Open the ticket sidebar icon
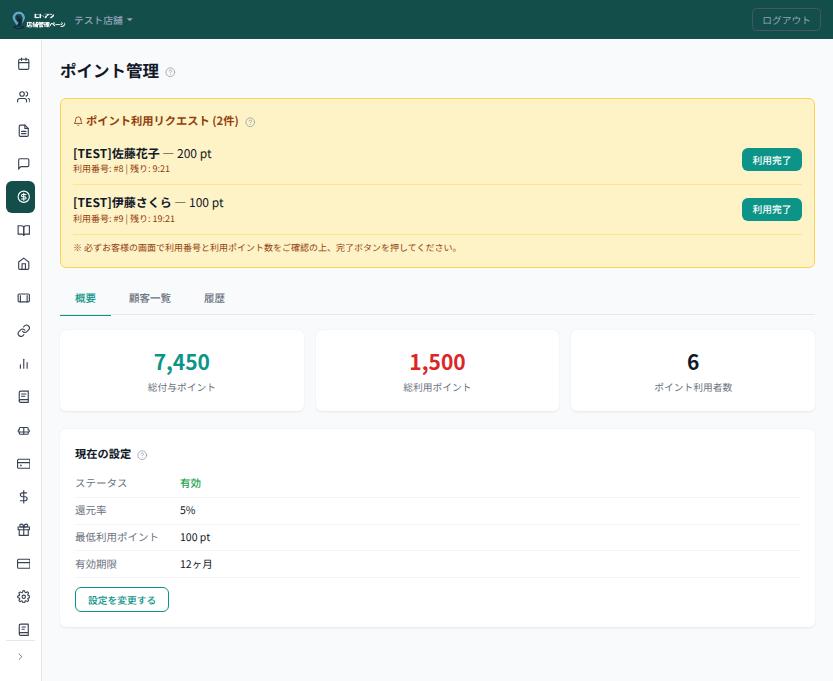This screenshot has height=681, width=833. (23, 297)
